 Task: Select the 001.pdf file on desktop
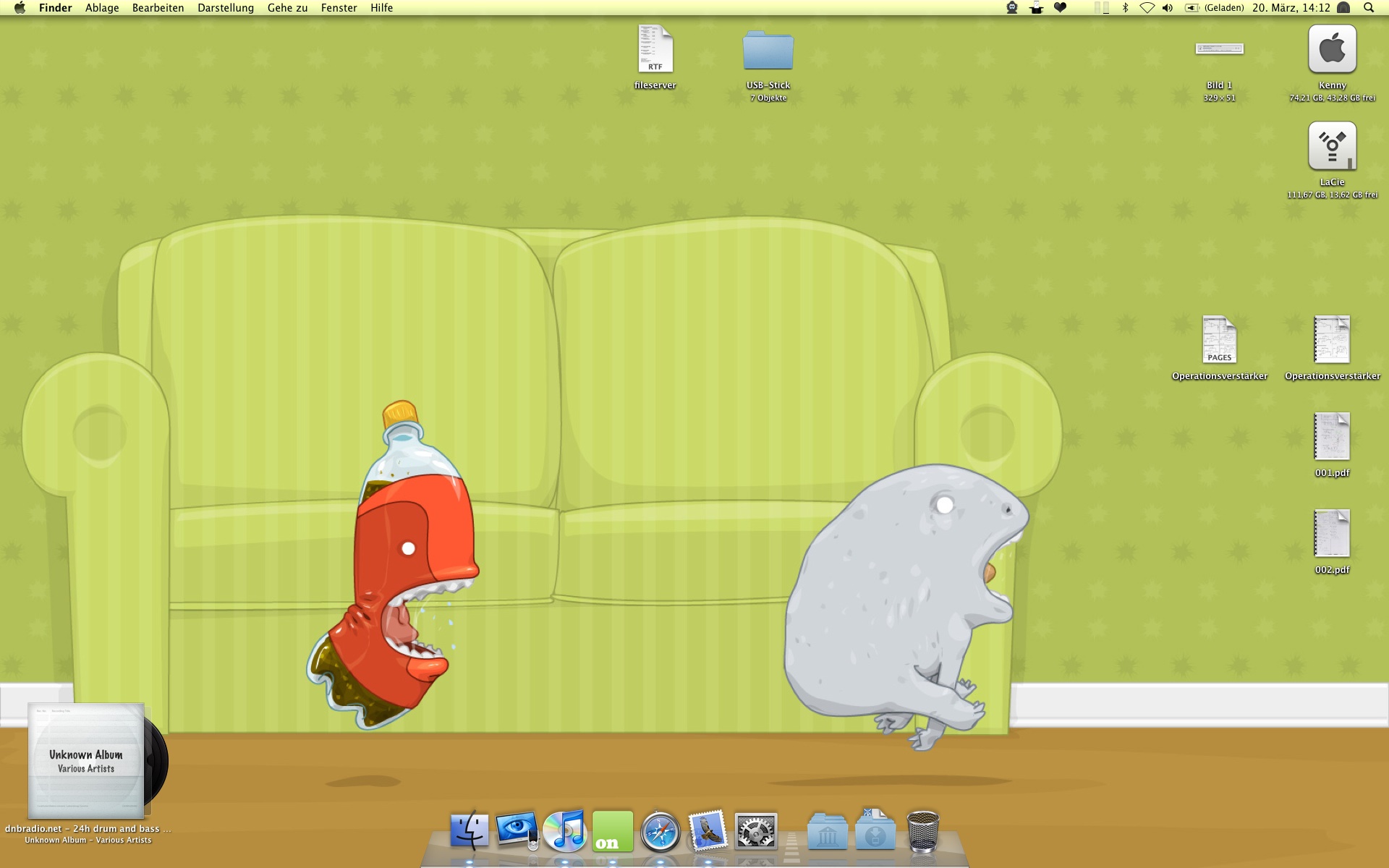(x=1332, y=437)
